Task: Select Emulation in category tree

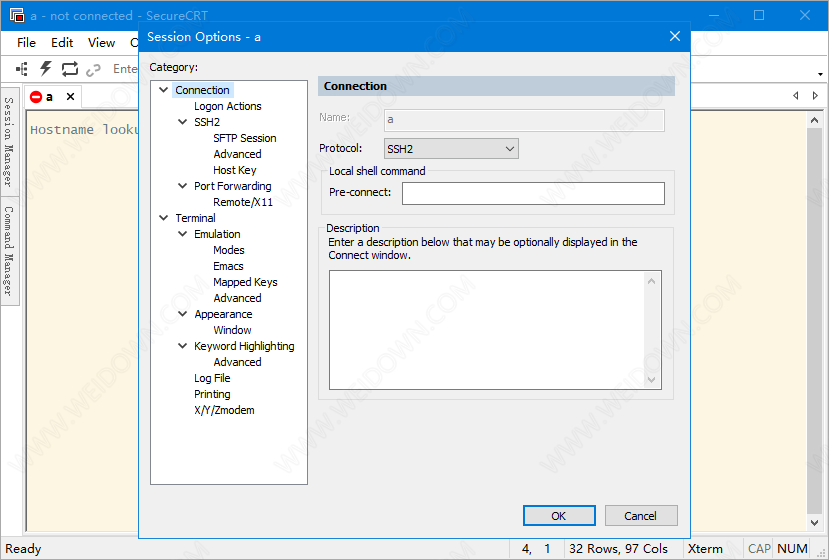Action: [217, 234]
